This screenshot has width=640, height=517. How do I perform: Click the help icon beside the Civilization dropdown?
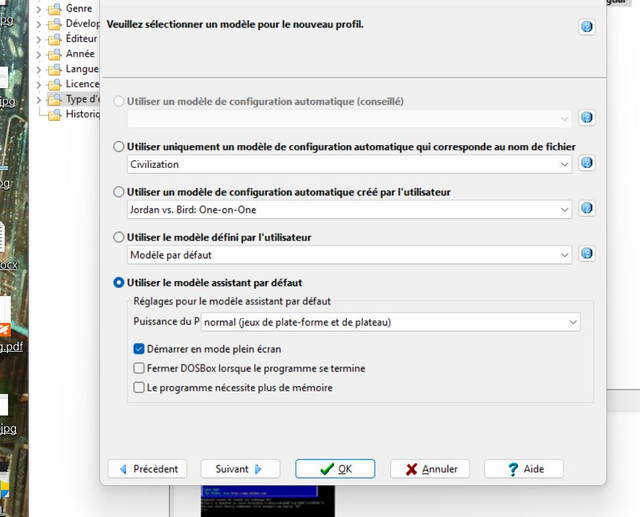pyautogui.click(x=587, y=163)
